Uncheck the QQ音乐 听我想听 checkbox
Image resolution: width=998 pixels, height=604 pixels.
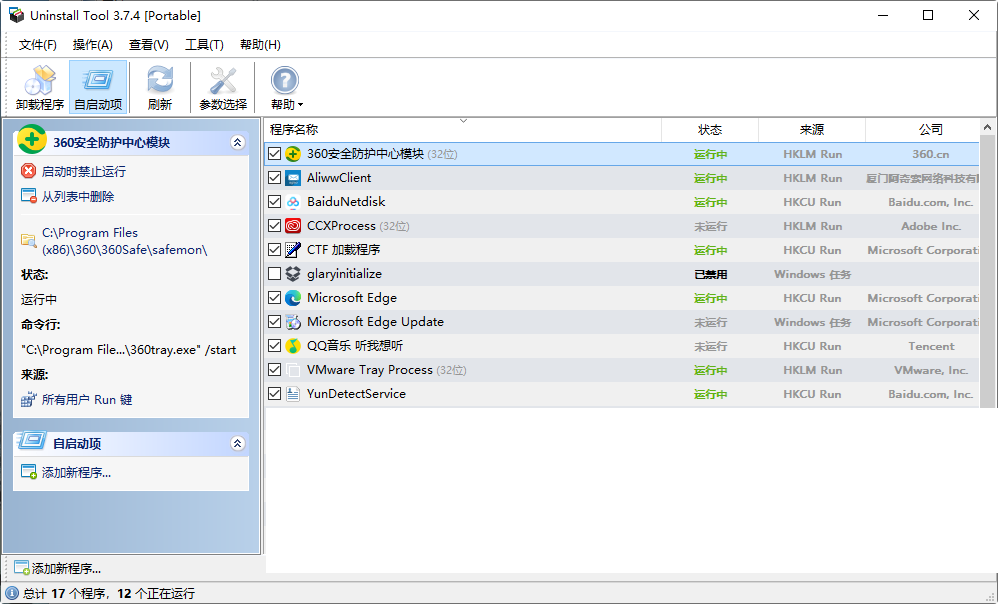point(274,346)
